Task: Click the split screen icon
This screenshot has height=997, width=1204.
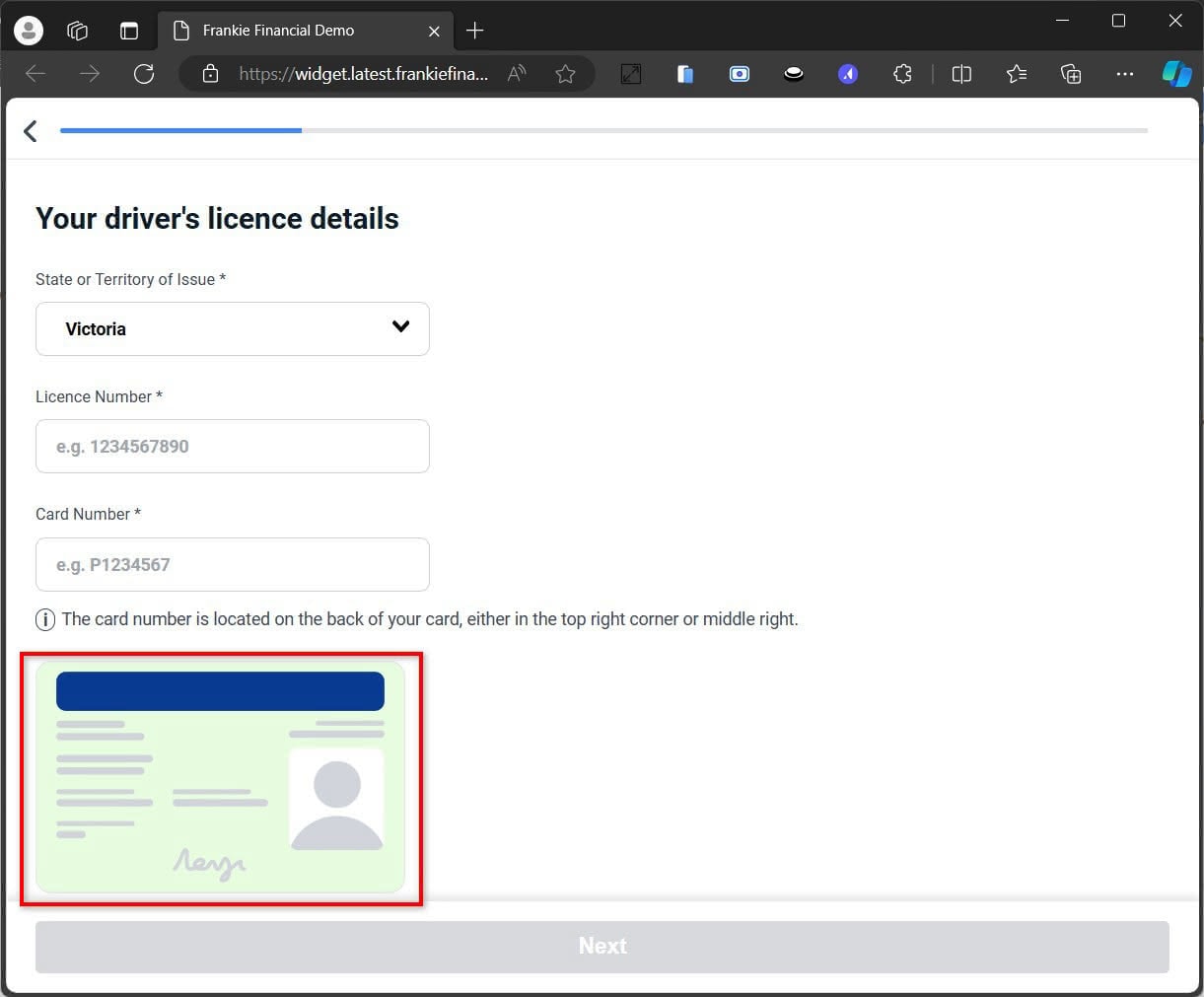Action: 961,73
